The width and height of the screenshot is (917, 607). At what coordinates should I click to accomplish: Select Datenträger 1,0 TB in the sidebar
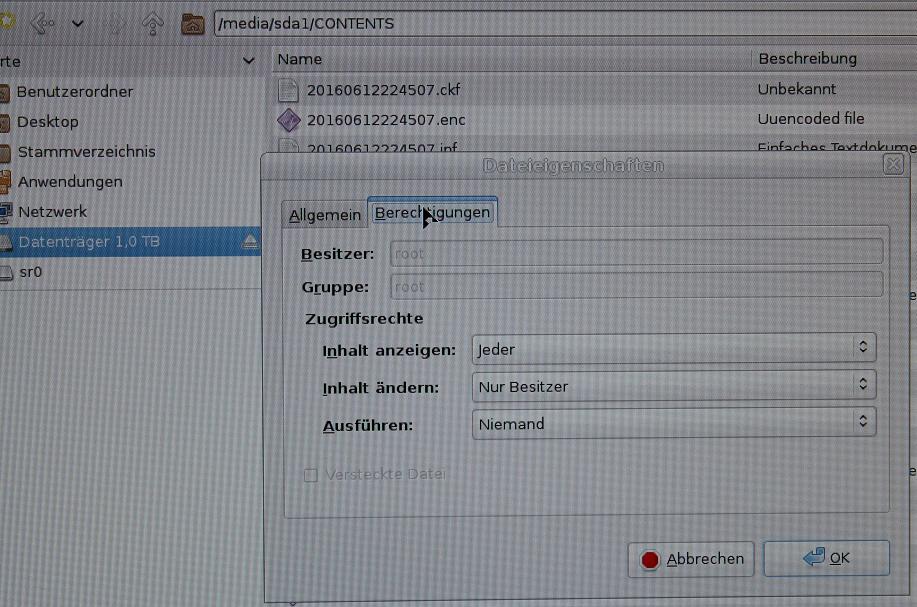pyautogui.click(x=130, y=242)
